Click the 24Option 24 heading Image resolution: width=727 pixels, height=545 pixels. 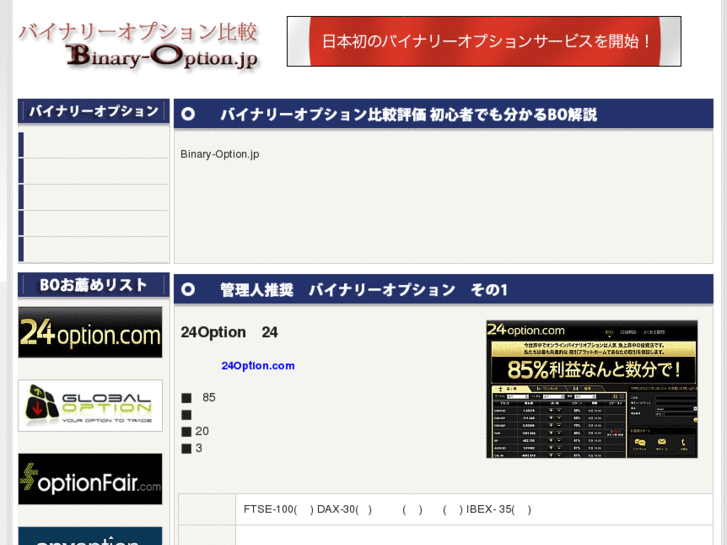coord(229,332)
